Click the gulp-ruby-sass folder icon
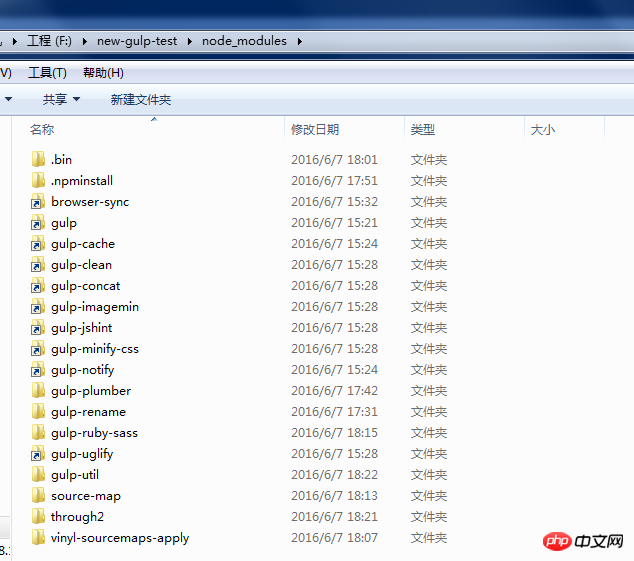Screen dimensions: 634x561 (38, 433)
